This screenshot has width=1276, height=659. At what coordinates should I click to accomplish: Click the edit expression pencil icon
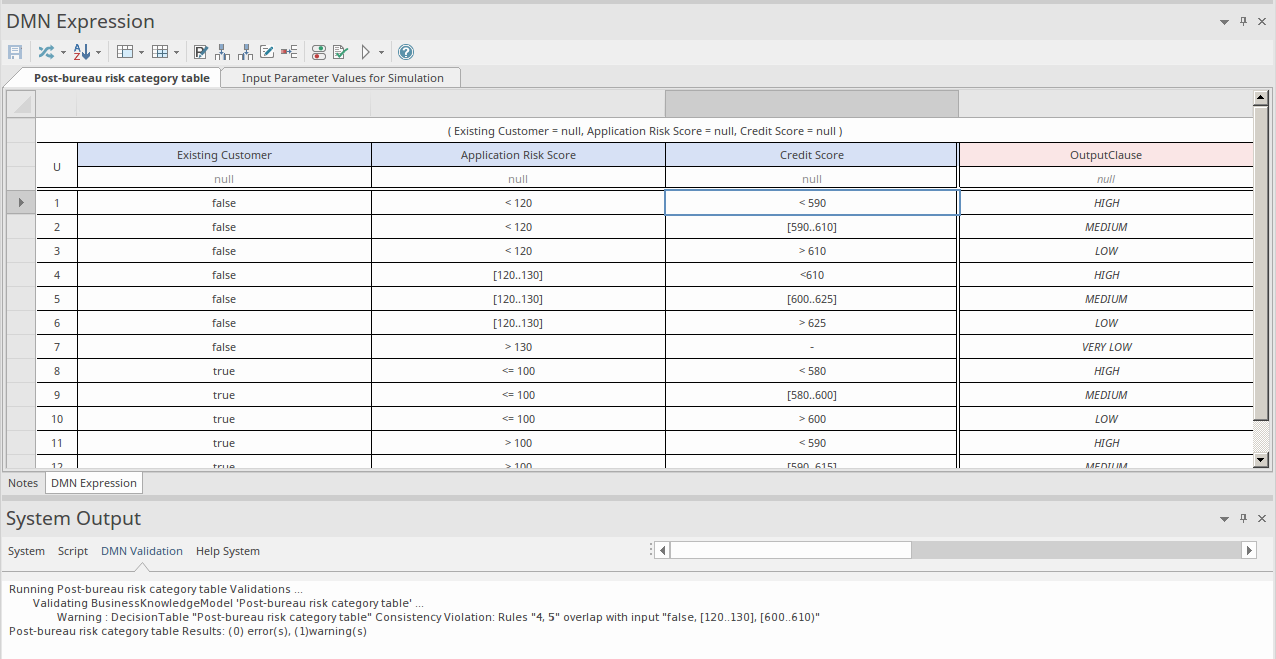pos(267,52)
